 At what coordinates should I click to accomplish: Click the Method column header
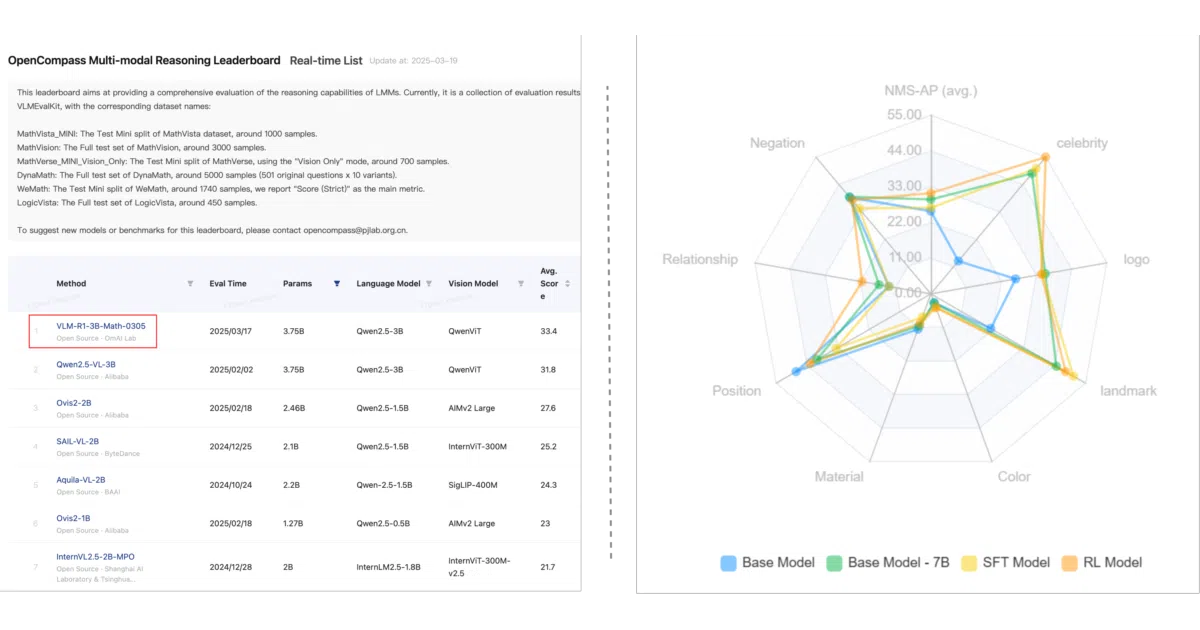point(71,284)
